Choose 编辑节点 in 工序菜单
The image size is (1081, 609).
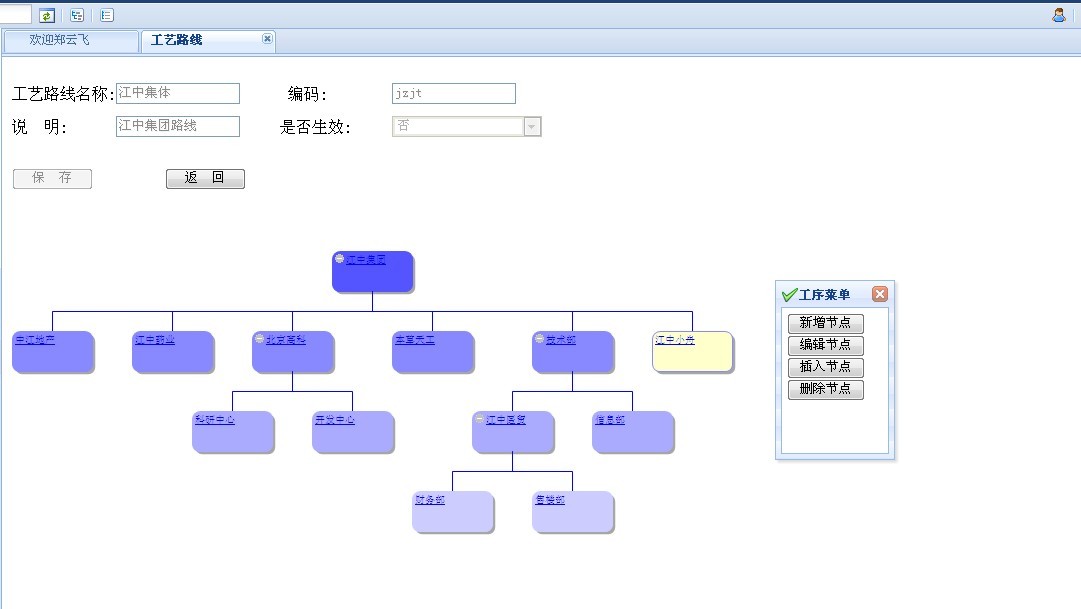click(x=826, y=345)
